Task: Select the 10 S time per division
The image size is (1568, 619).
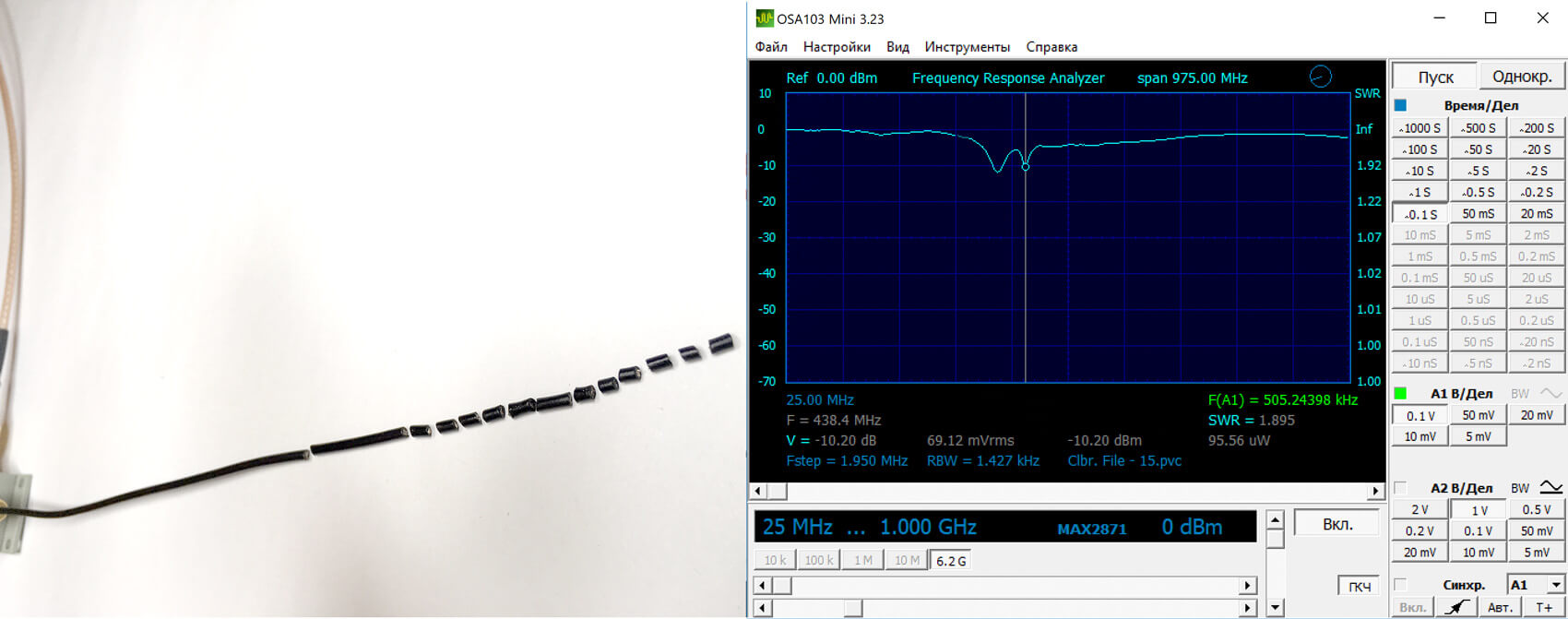Action: point(1420,171)
